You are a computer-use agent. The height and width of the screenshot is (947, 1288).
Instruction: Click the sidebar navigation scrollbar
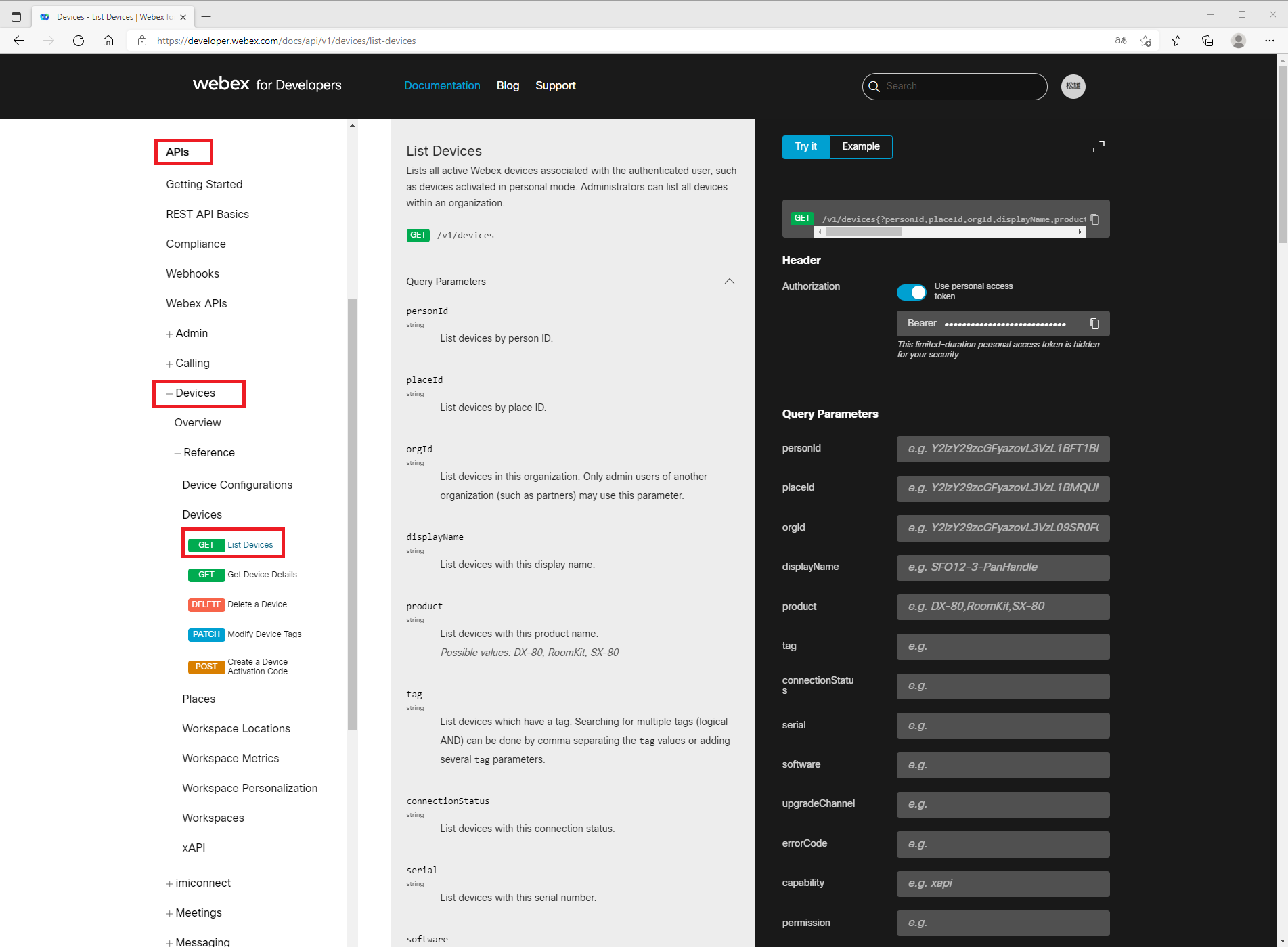point(352,514)
